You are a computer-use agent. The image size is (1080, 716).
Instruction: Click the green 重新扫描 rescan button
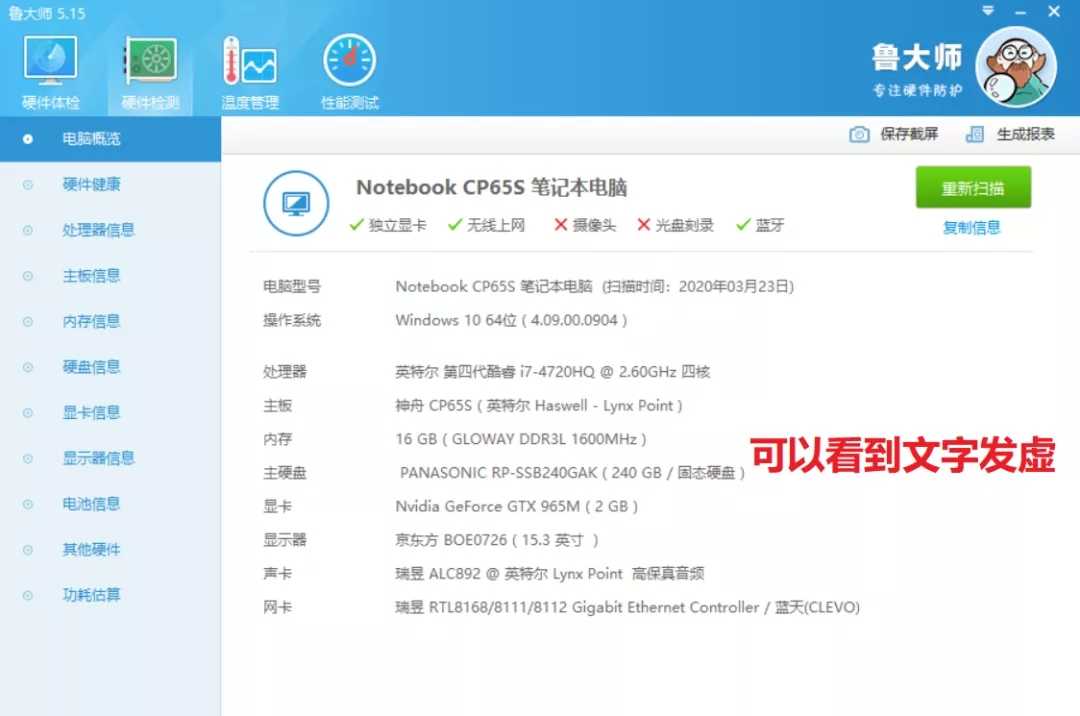click(x=972, y=188)
